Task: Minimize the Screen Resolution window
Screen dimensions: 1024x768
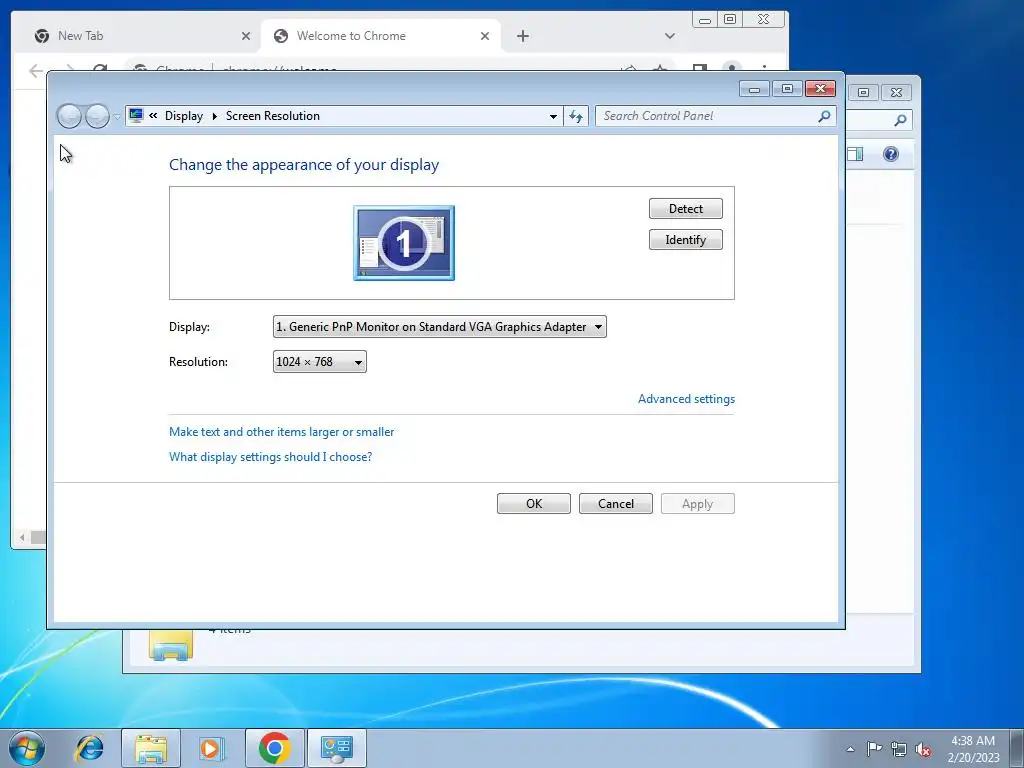Action: point(754,88)
